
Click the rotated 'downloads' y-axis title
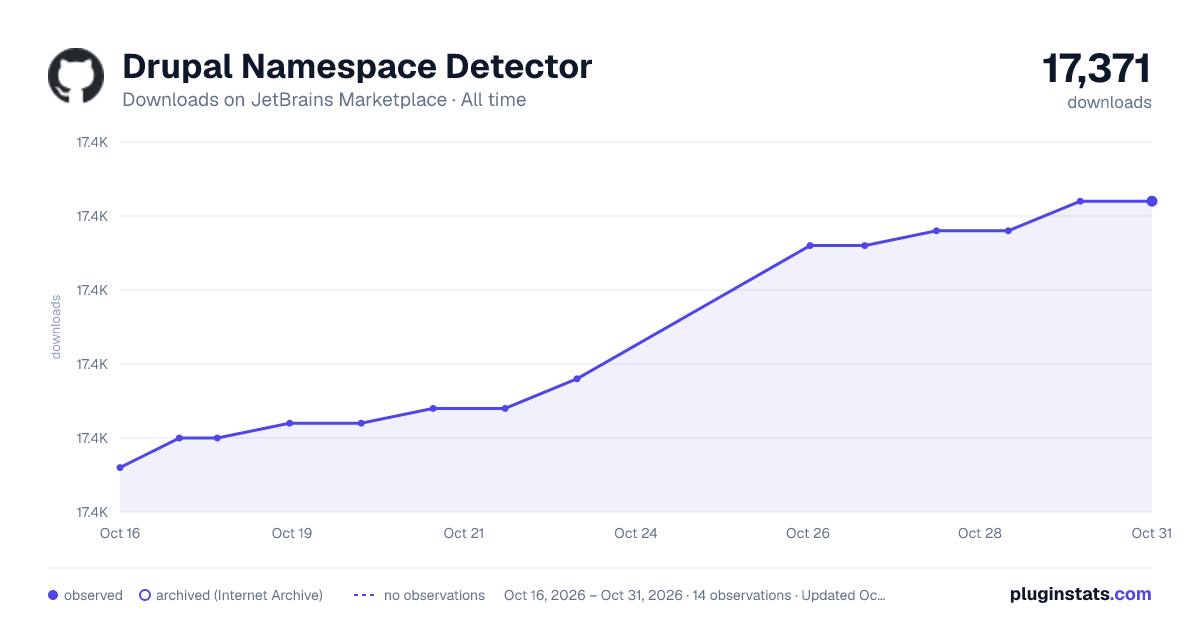[56, 327]
